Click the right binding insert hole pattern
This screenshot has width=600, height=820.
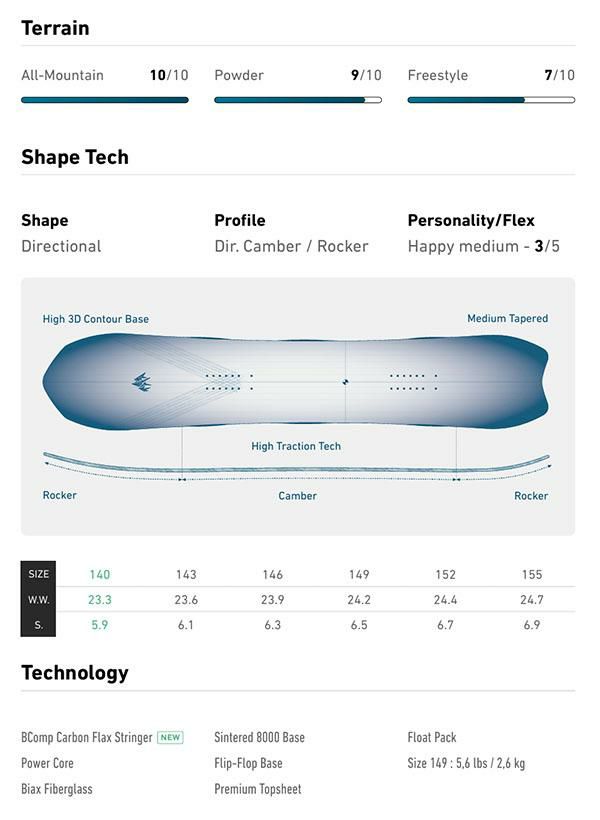(411, 381)
